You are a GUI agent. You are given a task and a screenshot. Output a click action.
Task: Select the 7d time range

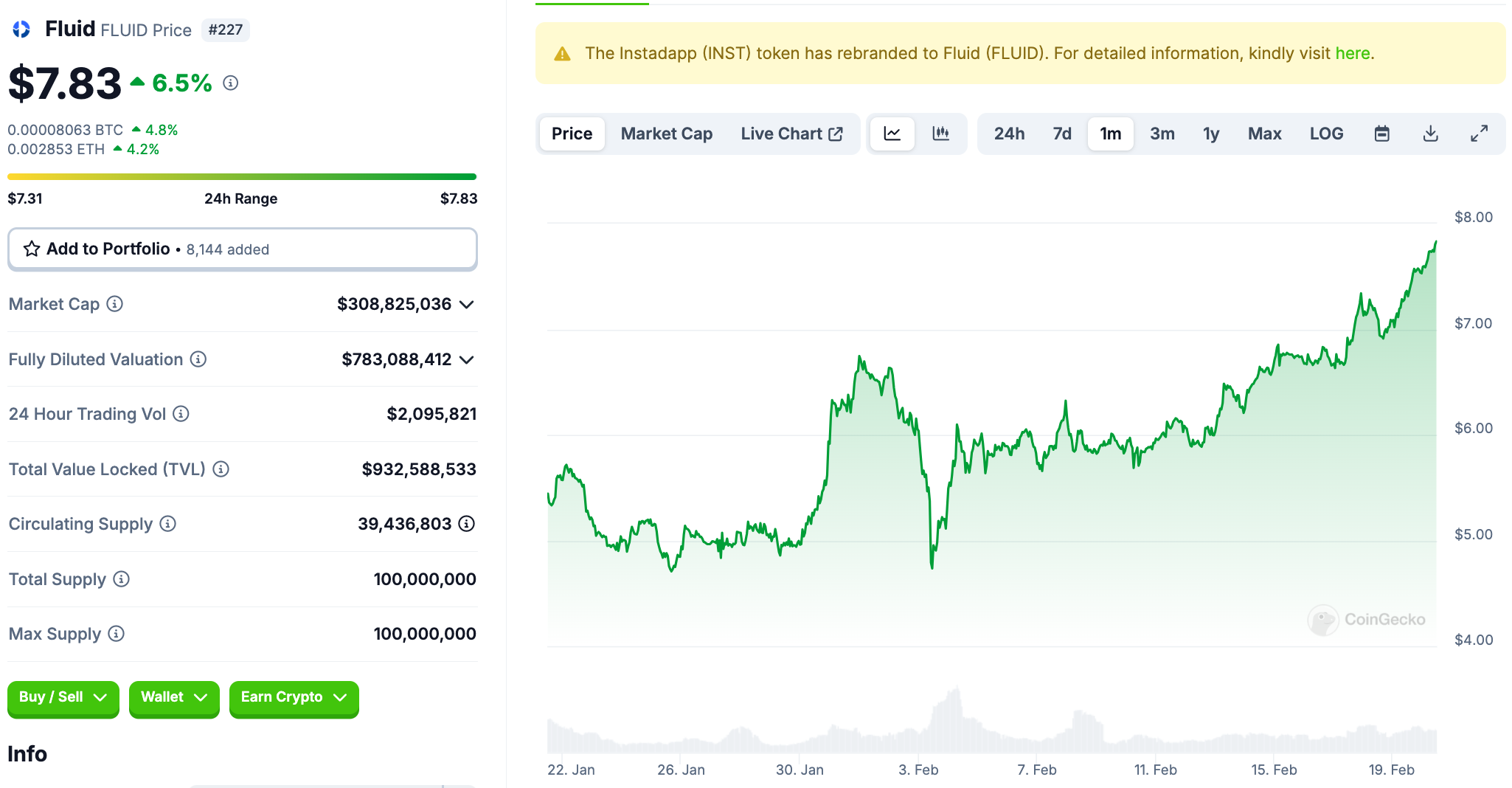pyautogui.click(x=1061, y=134)
